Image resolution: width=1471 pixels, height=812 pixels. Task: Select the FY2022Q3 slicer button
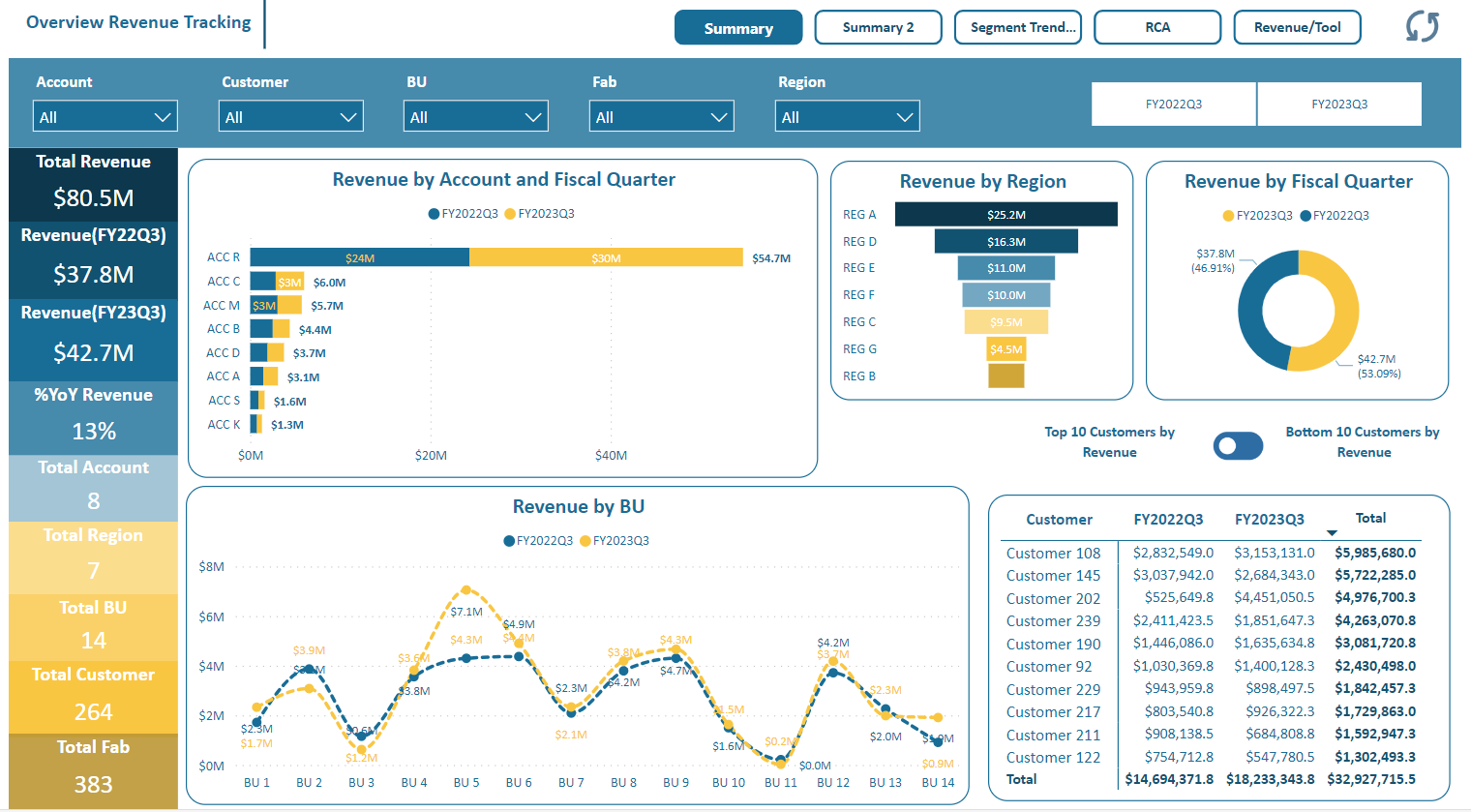[x=1174, y=104]
